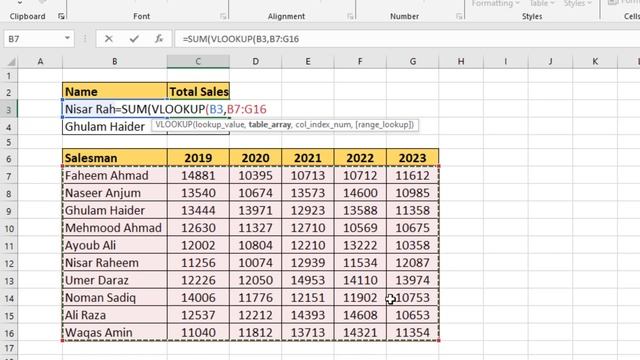The width and height of the screenshot is (640, 360).
Task: Click cell with value 12923
Action: point(308,211)
